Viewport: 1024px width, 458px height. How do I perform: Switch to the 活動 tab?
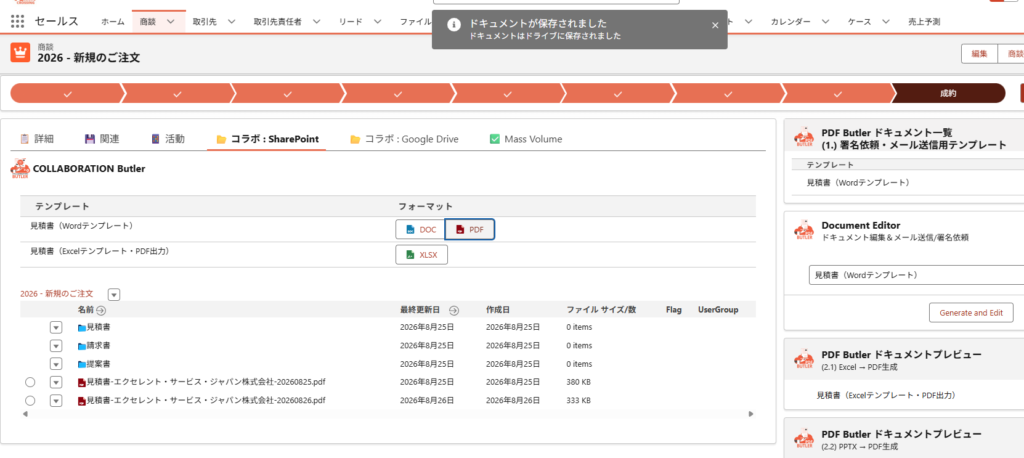(x=168, y=139)
